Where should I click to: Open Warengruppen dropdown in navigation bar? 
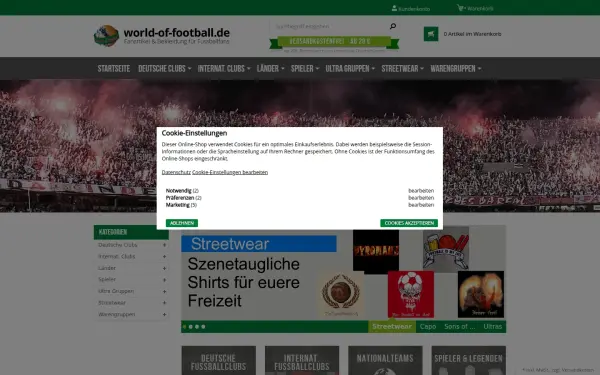[x=456, y=68]
